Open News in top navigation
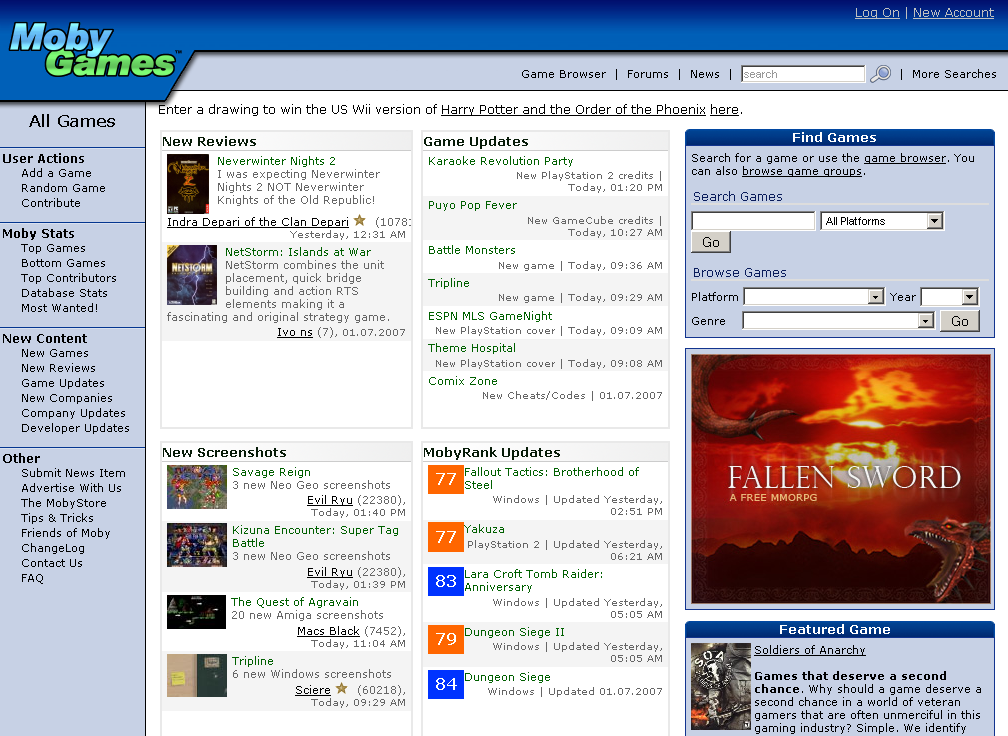This screenshot has width=1008, height=736. coord(705,74)
